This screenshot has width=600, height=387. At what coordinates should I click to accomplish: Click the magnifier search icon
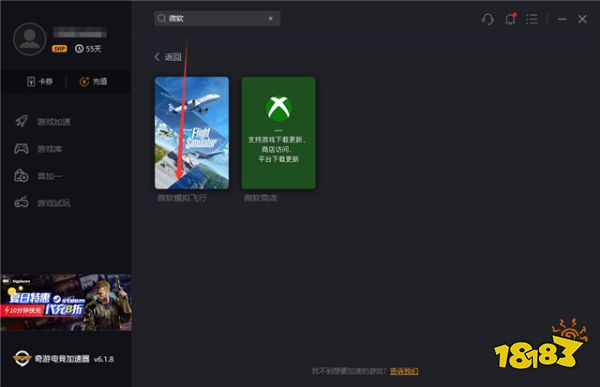click(x=161, y=18)
